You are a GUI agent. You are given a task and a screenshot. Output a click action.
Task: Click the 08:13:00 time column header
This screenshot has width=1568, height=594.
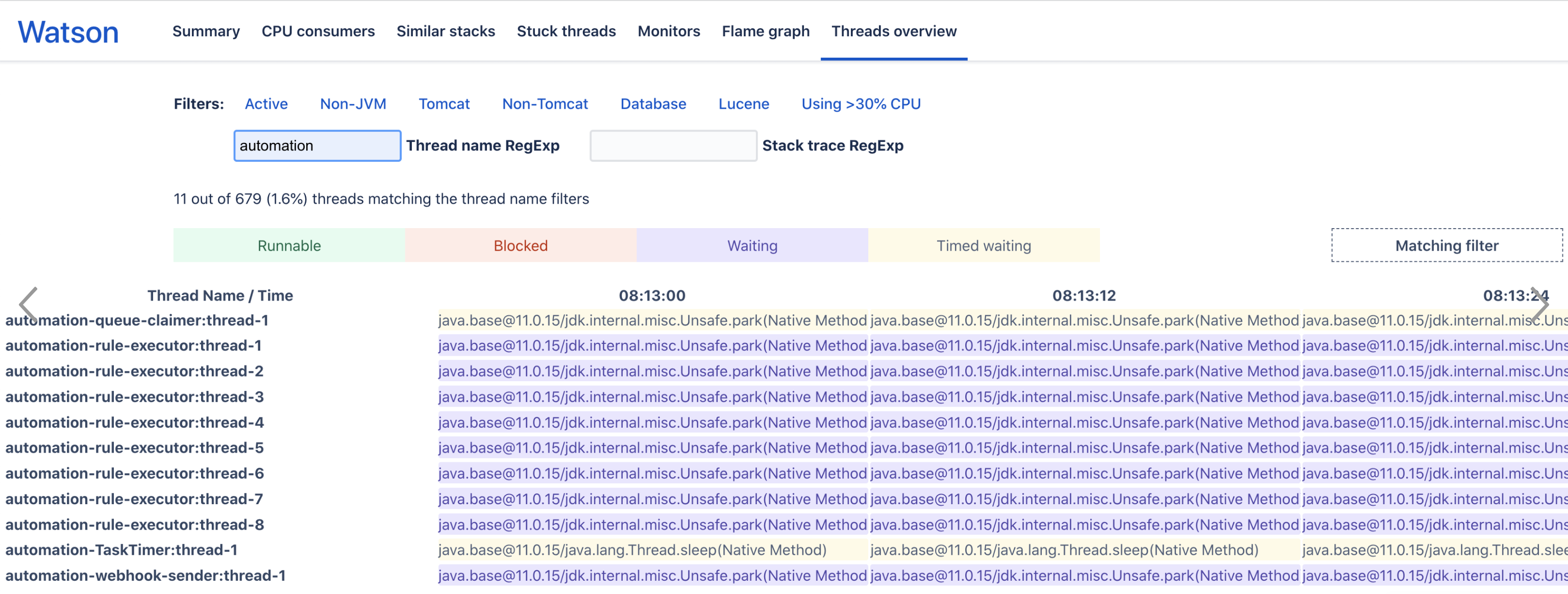652,295
